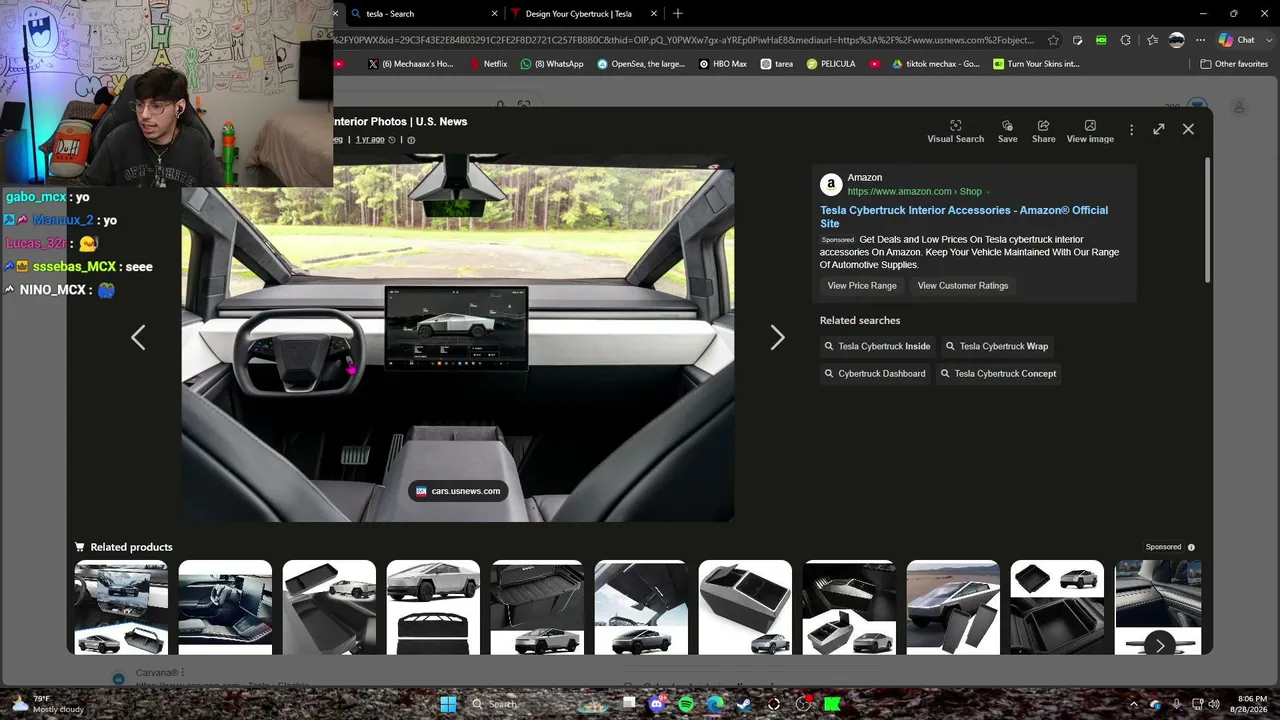Screen dimensions: 1280x720
Task: Open the Netflix bookmark
Action: (x=488, y=64)
